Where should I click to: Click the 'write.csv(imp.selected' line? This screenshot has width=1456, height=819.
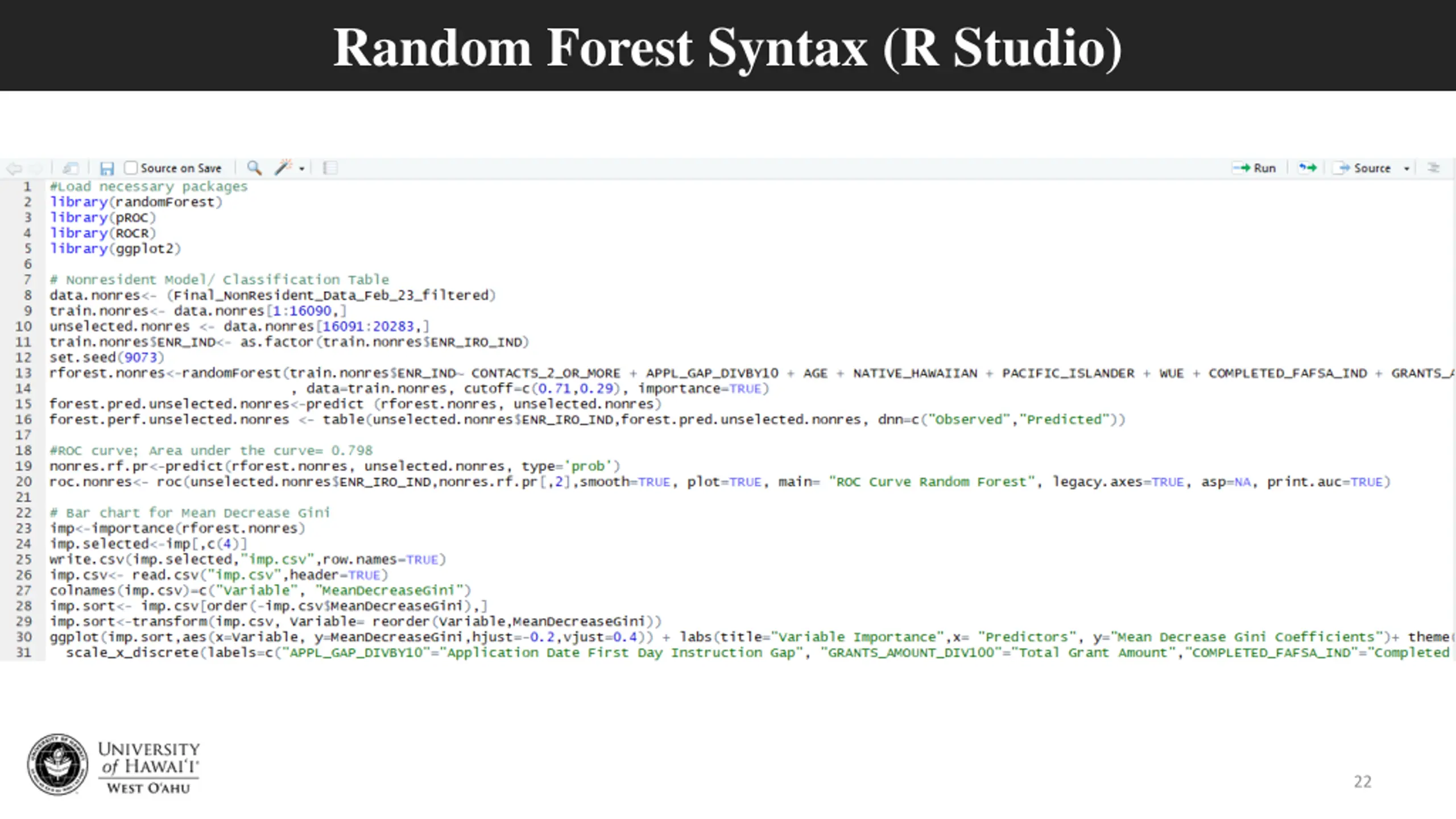click(247, 560)
